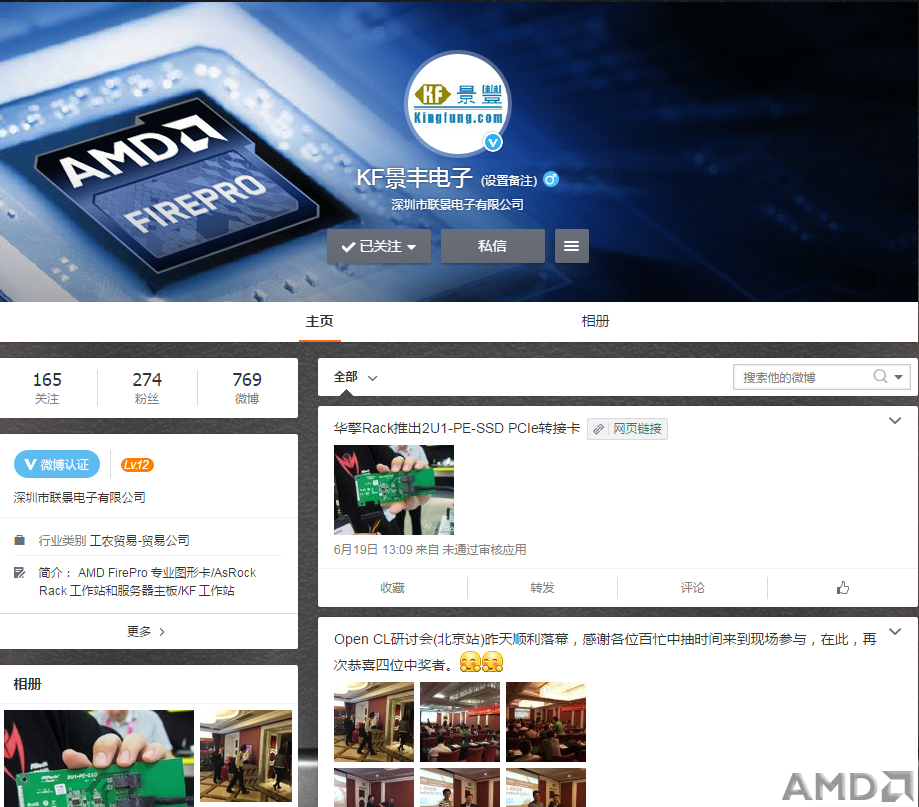
Task: Open the advanced search dropdown arrow
Action: point(898,377)
